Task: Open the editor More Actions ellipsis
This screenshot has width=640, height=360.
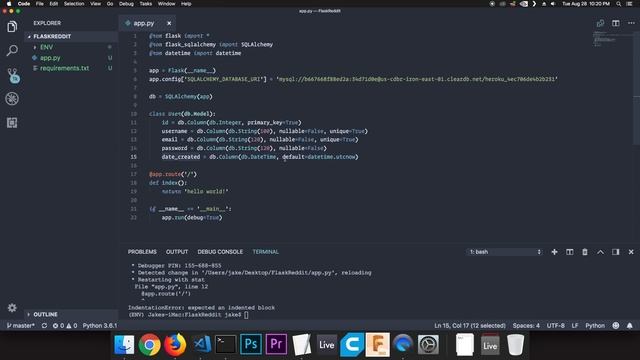Action: point(631,23)
